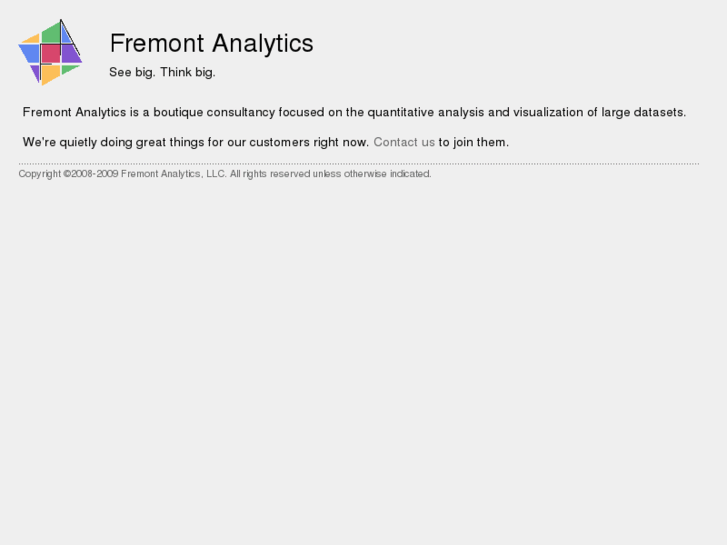Click the small green bottom-right logo piece

(68, 69)
